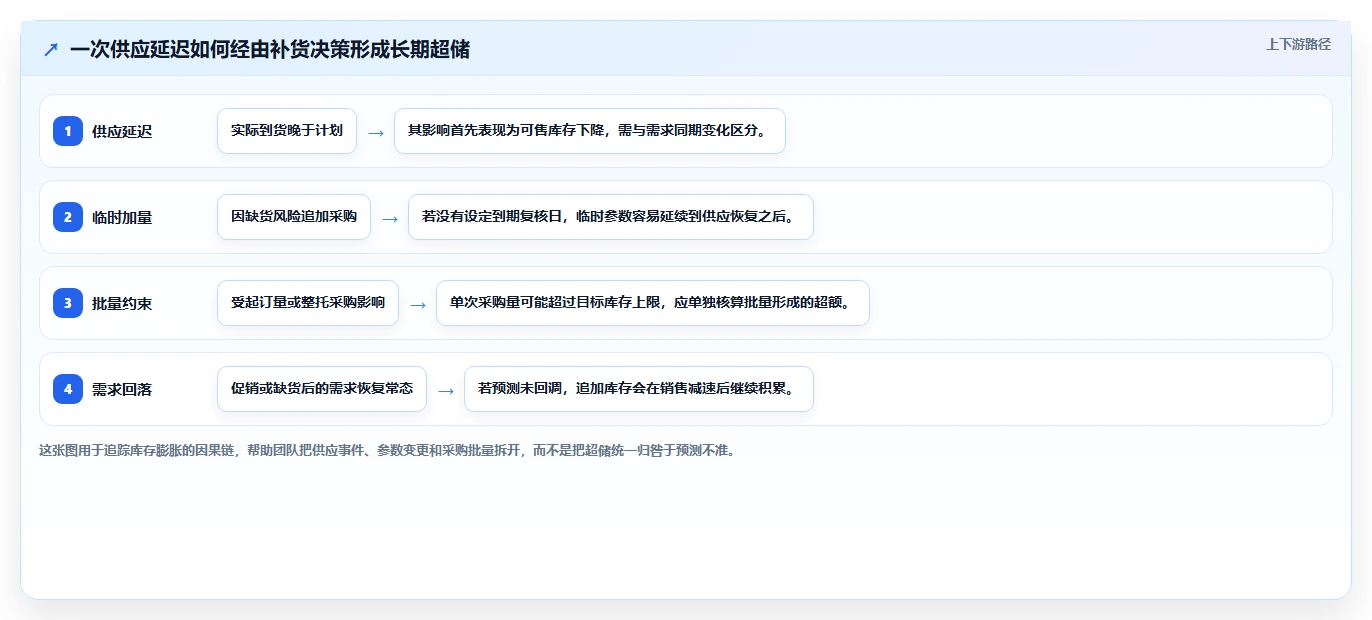Click the 因缺货风险追加采购 box

[294, 217]
